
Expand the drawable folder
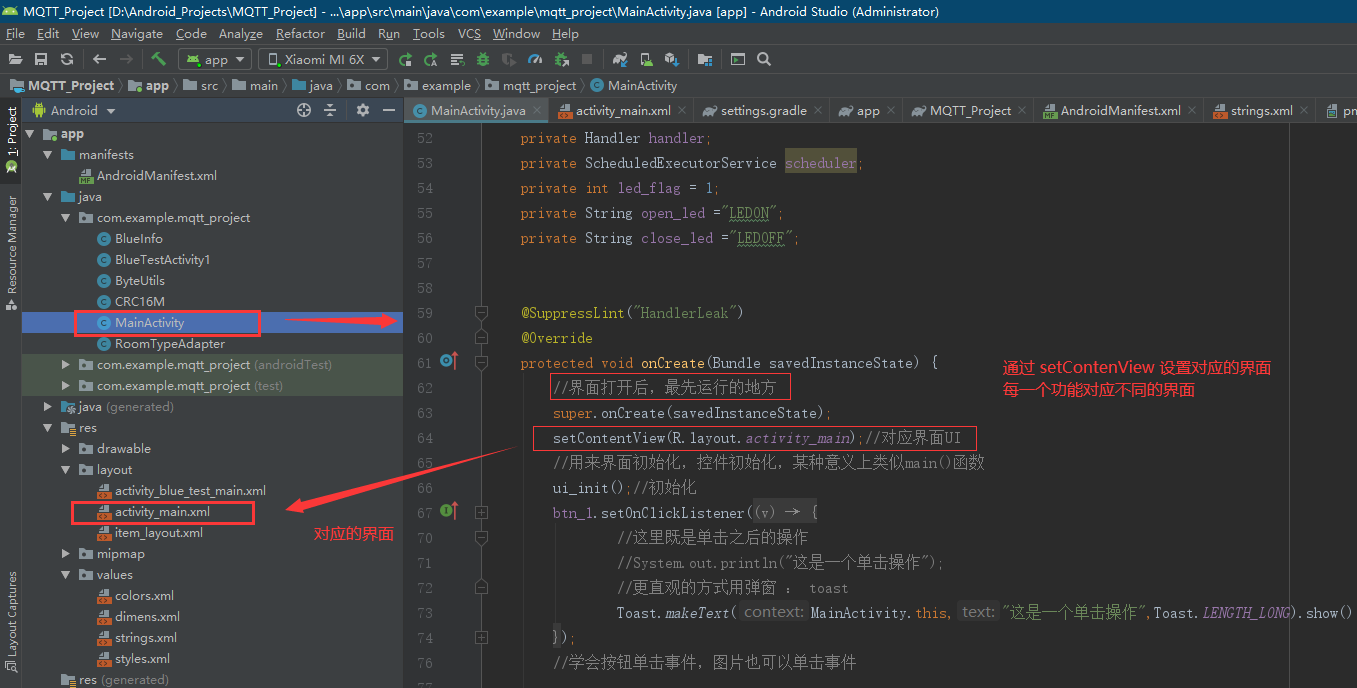pyautogui.click(x=67, y=449)
